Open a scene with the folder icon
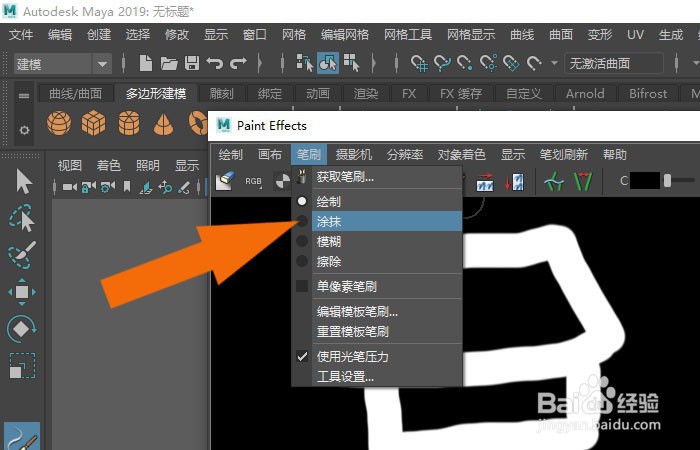700x450 pixels. click(169, 63)
